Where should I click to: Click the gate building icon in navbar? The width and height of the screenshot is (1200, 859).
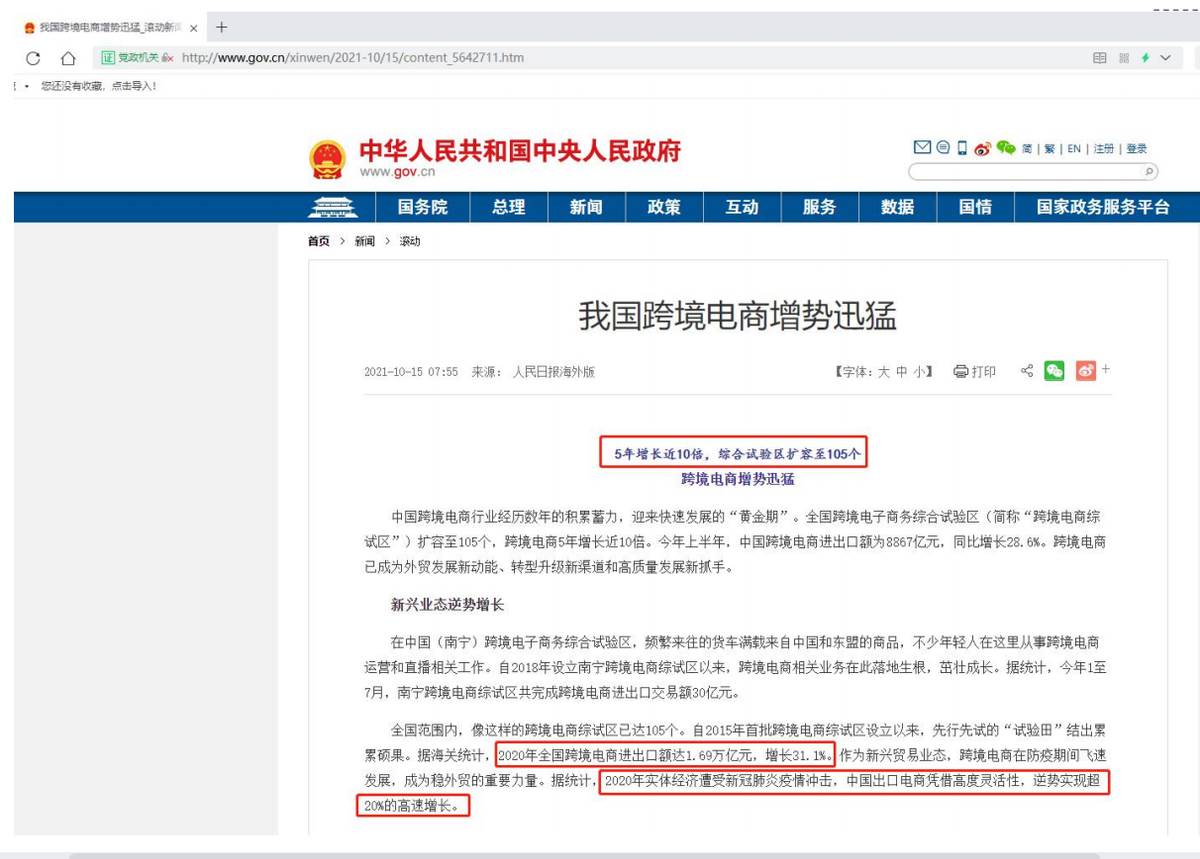[x=333, y=207]
